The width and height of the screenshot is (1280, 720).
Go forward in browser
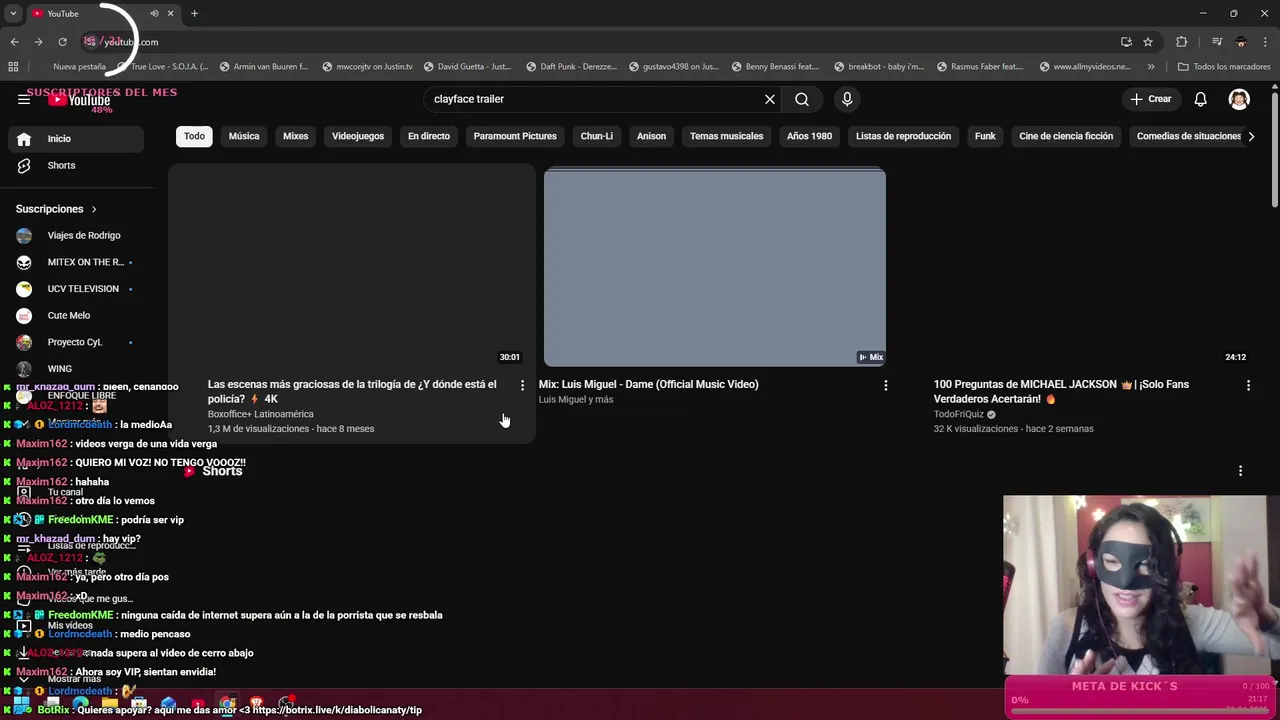(x=38, y=42)
